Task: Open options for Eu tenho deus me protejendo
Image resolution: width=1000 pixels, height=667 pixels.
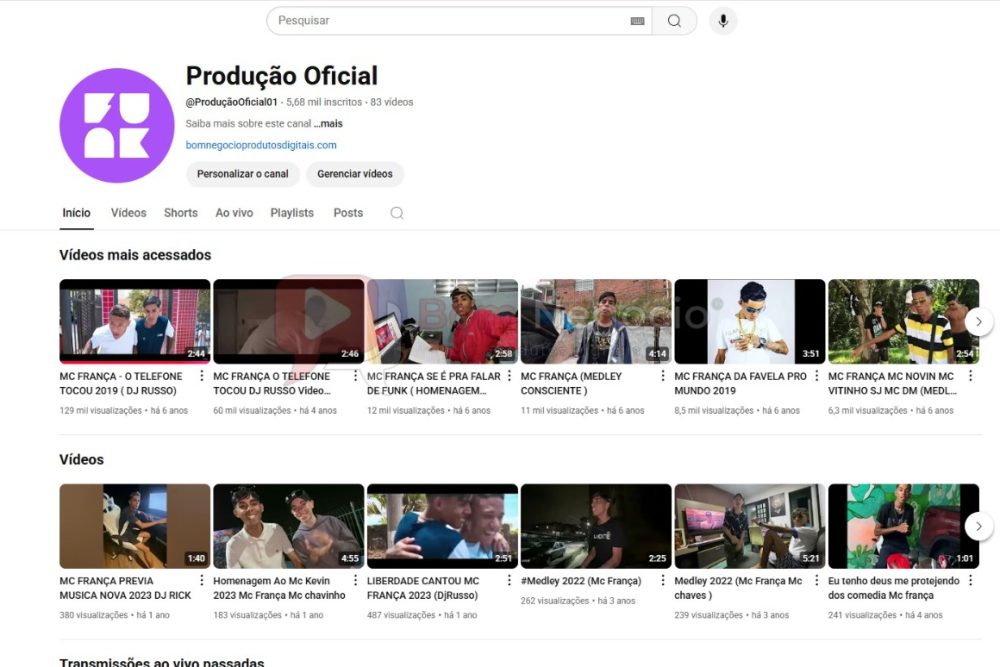Action: [x=970, y=580]
